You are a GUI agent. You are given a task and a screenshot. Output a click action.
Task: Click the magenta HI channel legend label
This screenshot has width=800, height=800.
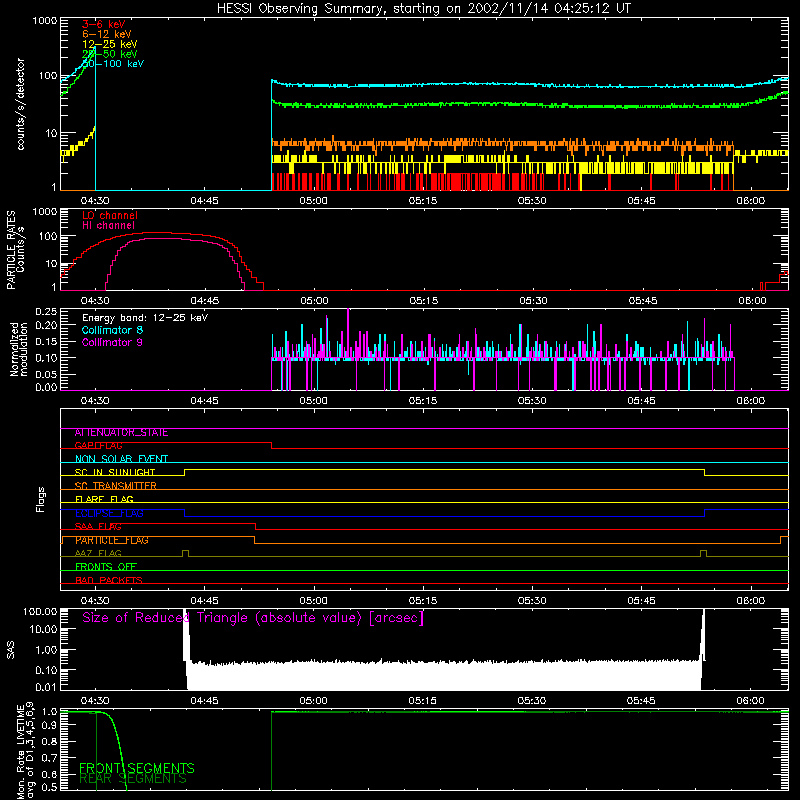(x=108, y=225)
